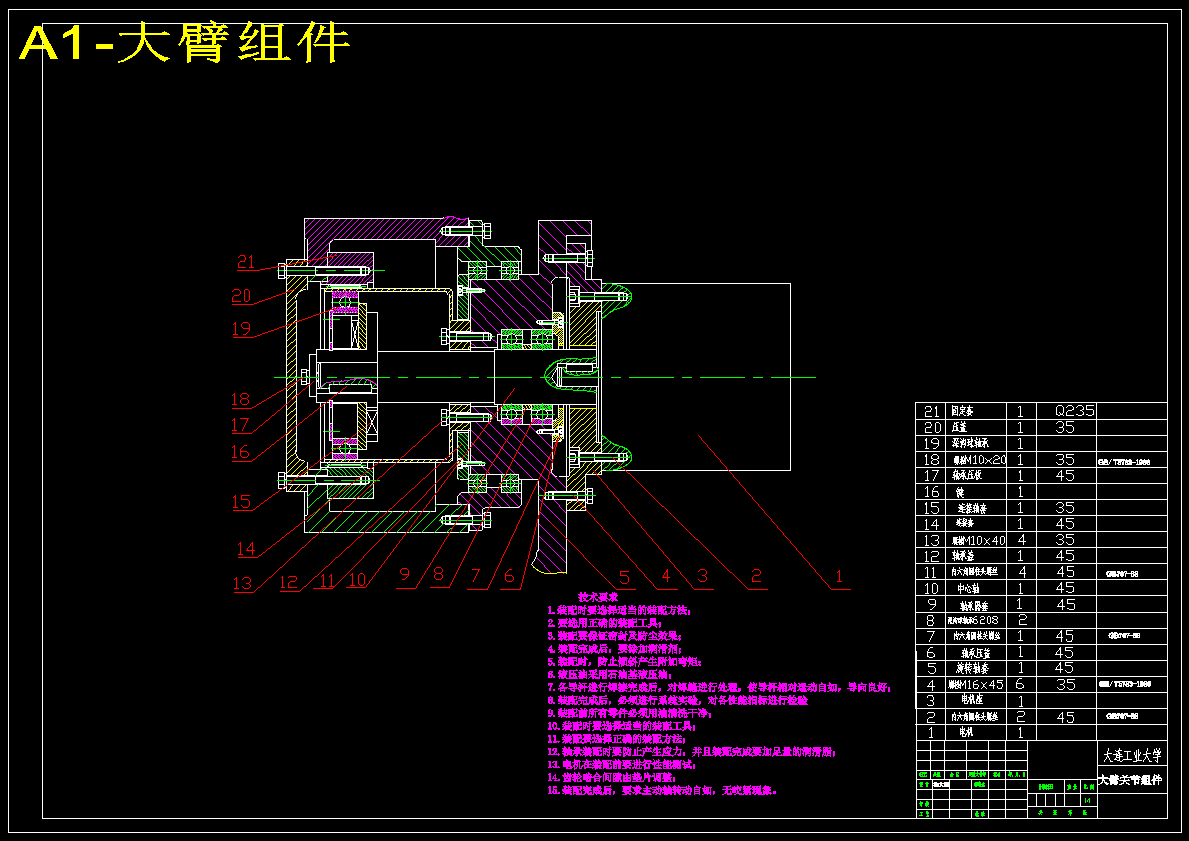Pick red callout number 6 on drawing

pos(510,576)
